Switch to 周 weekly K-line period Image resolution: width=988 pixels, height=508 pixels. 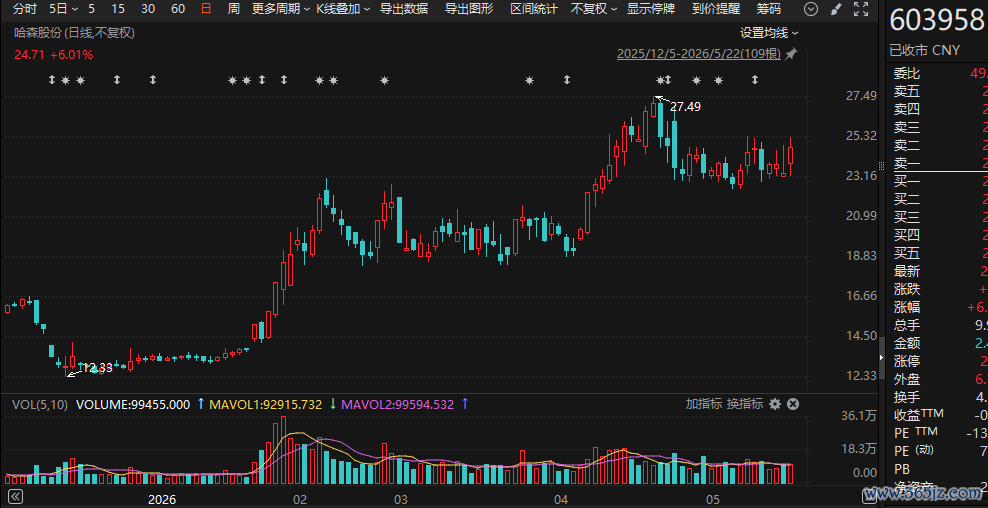[x=234, y=9]
